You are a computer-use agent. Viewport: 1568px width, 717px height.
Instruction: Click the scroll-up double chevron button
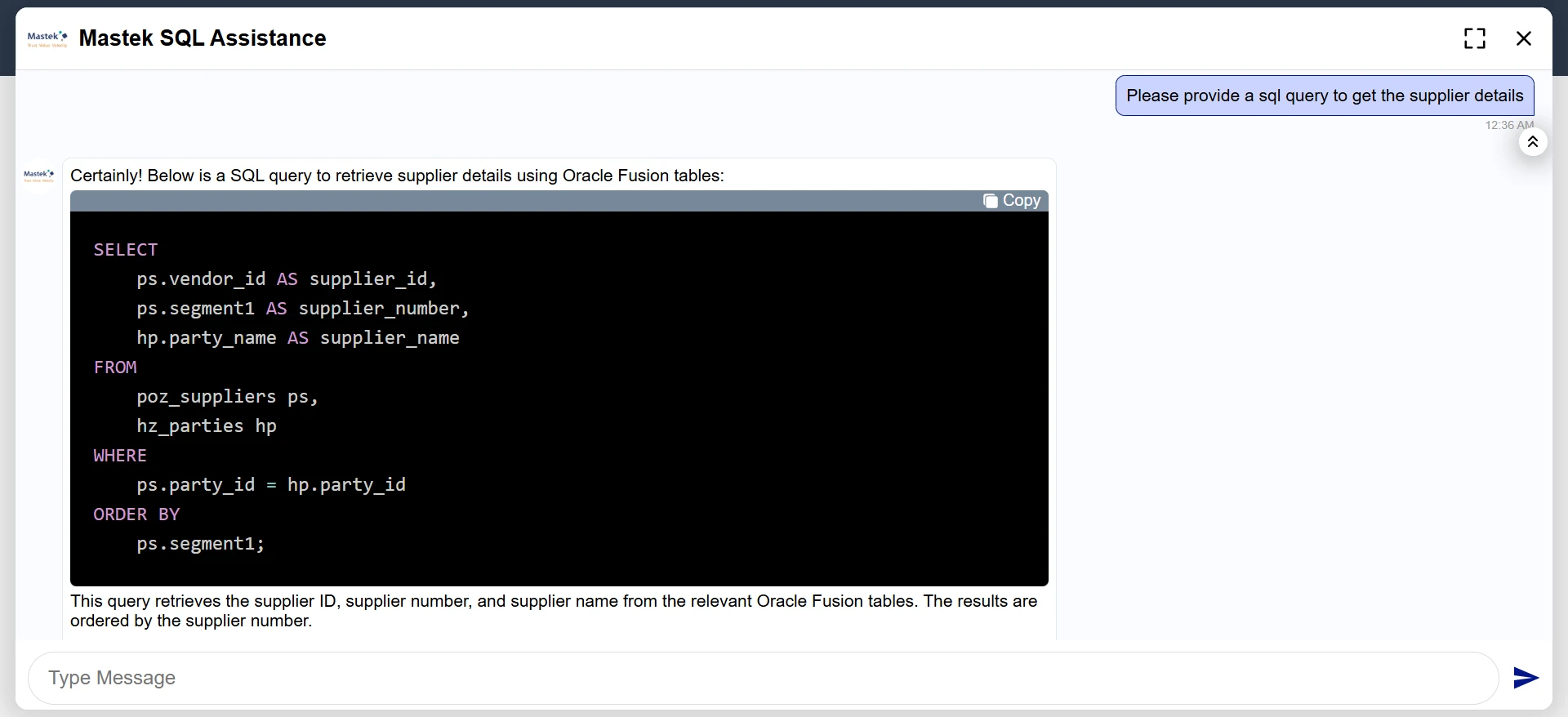pyautogui.click(x=1533, y=142)
